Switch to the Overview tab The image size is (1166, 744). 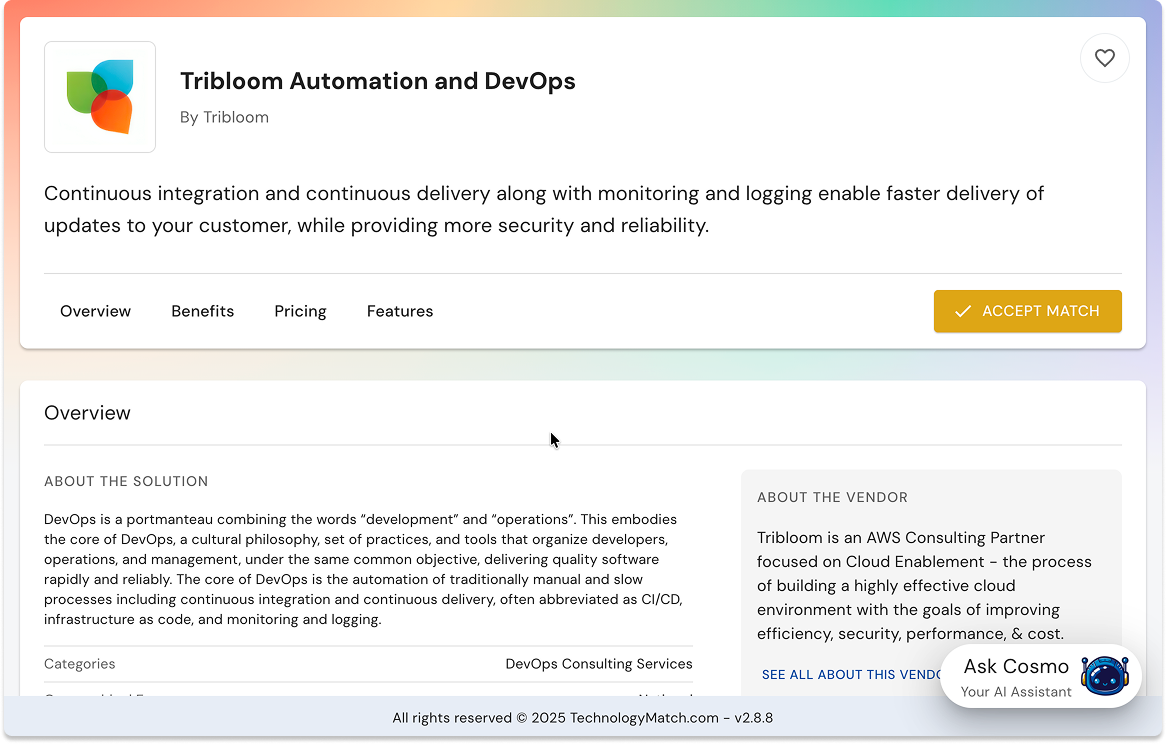95,311
